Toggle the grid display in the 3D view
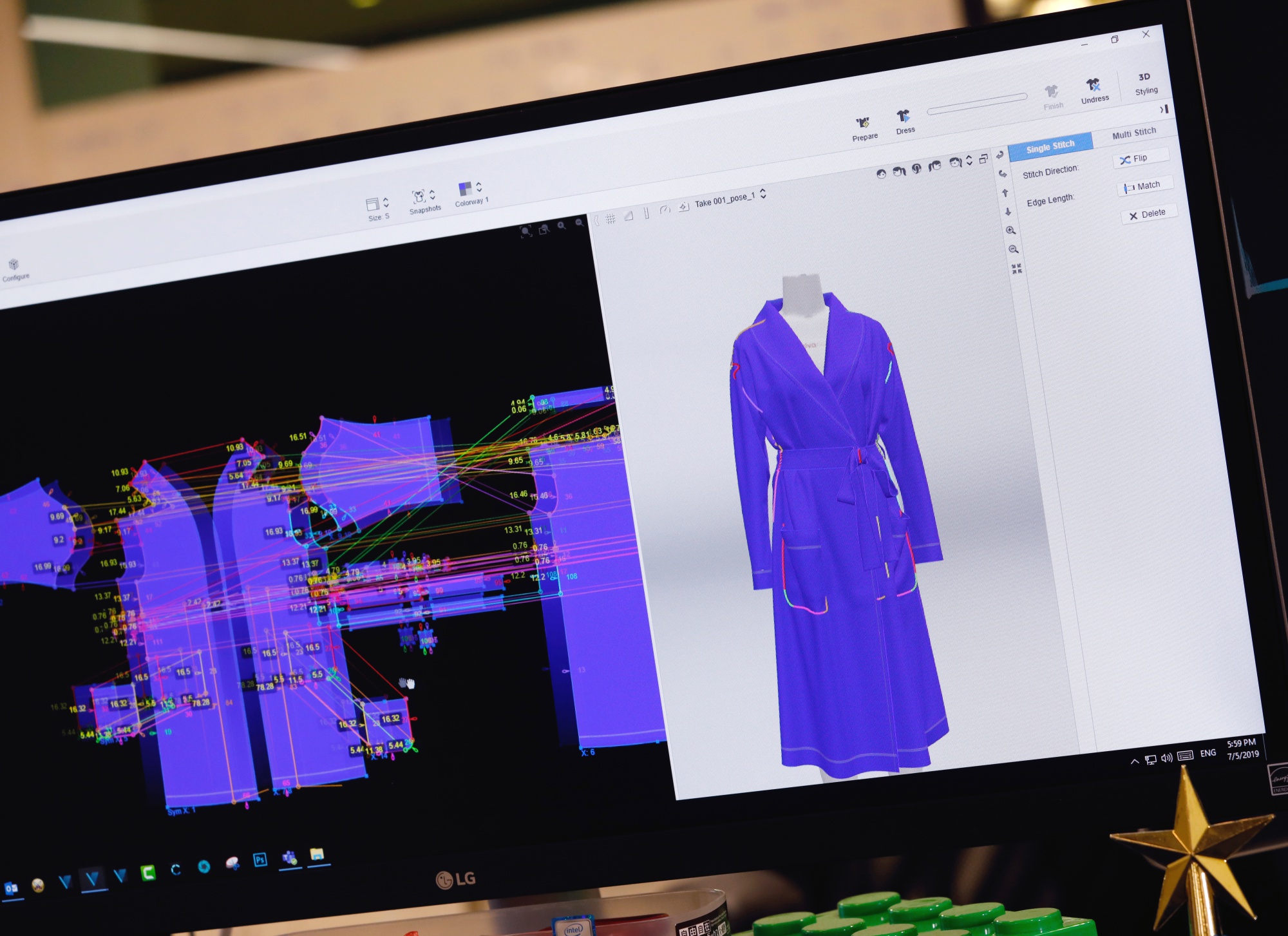The width and height of the screenshot is (1288, 936). point(610,219)
